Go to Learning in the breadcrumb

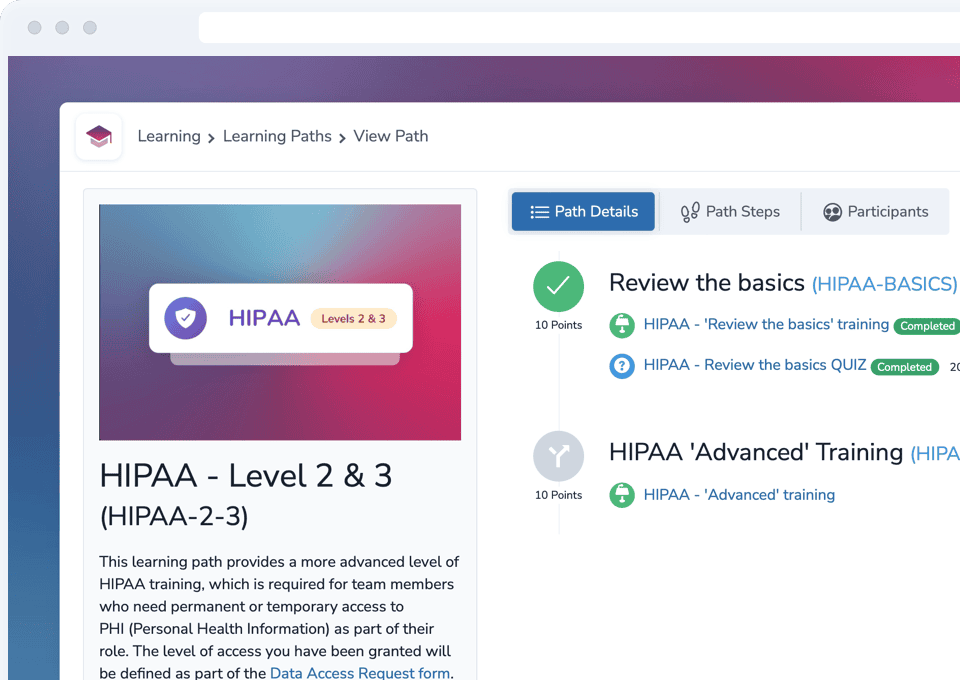tap(168, 136)
